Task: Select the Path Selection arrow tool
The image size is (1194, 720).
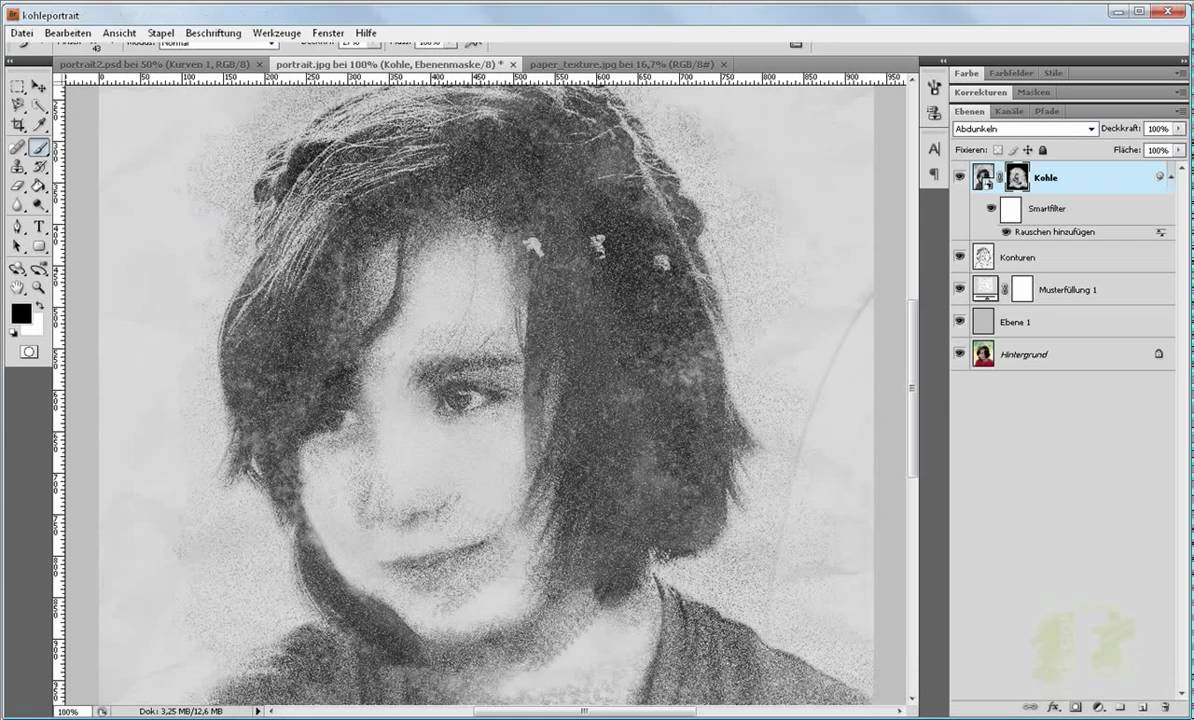Action: (x=18, y=246)
